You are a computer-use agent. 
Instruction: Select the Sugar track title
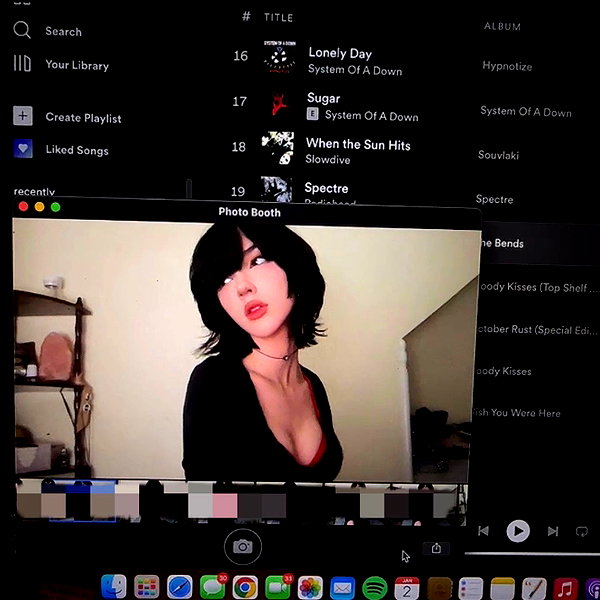click(x=323, y=98)
